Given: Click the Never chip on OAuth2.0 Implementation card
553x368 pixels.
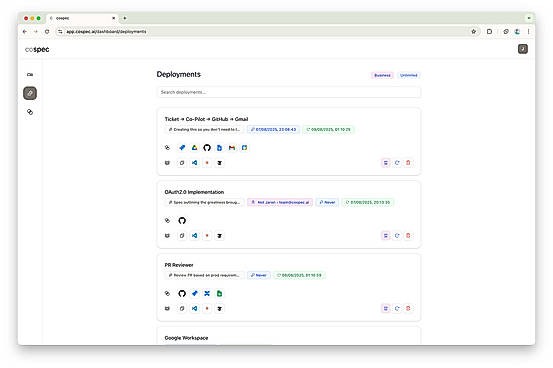Looking at the screenshot, I should tap(327, 202).
